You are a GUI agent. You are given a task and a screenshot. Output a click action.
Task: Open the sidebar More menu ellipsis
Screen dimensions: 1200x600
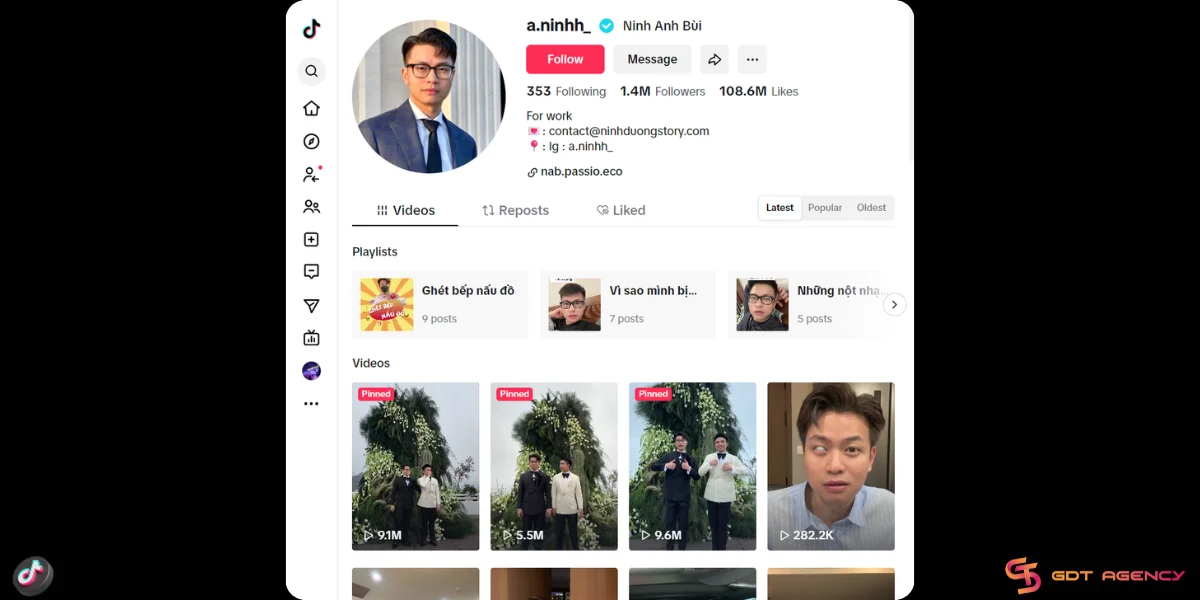click(x=311, y=403)
